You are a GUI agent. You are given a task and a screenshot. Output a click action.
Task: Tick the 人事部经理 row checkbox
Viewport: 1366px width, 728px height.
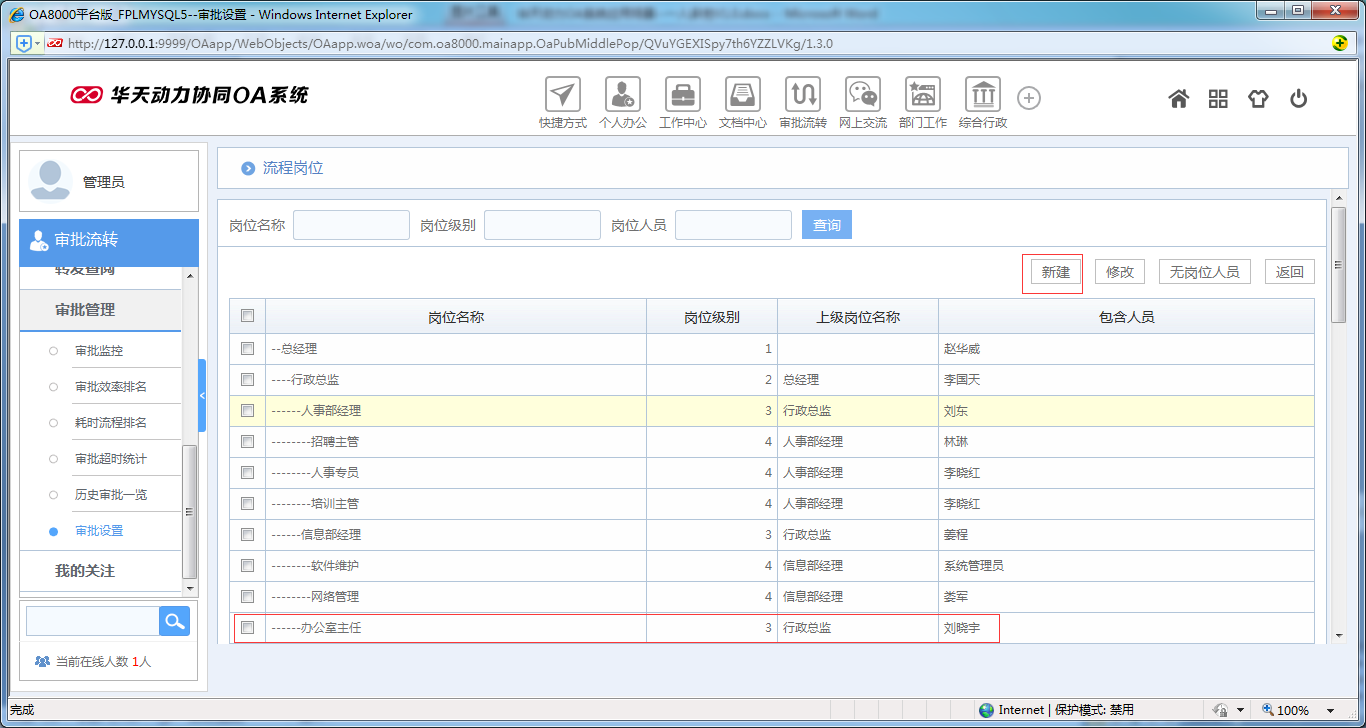(248, 411)
